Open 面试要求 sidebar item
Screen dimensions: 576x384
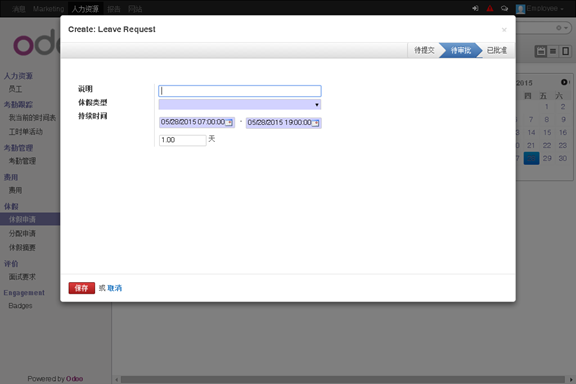click(22, 277)
